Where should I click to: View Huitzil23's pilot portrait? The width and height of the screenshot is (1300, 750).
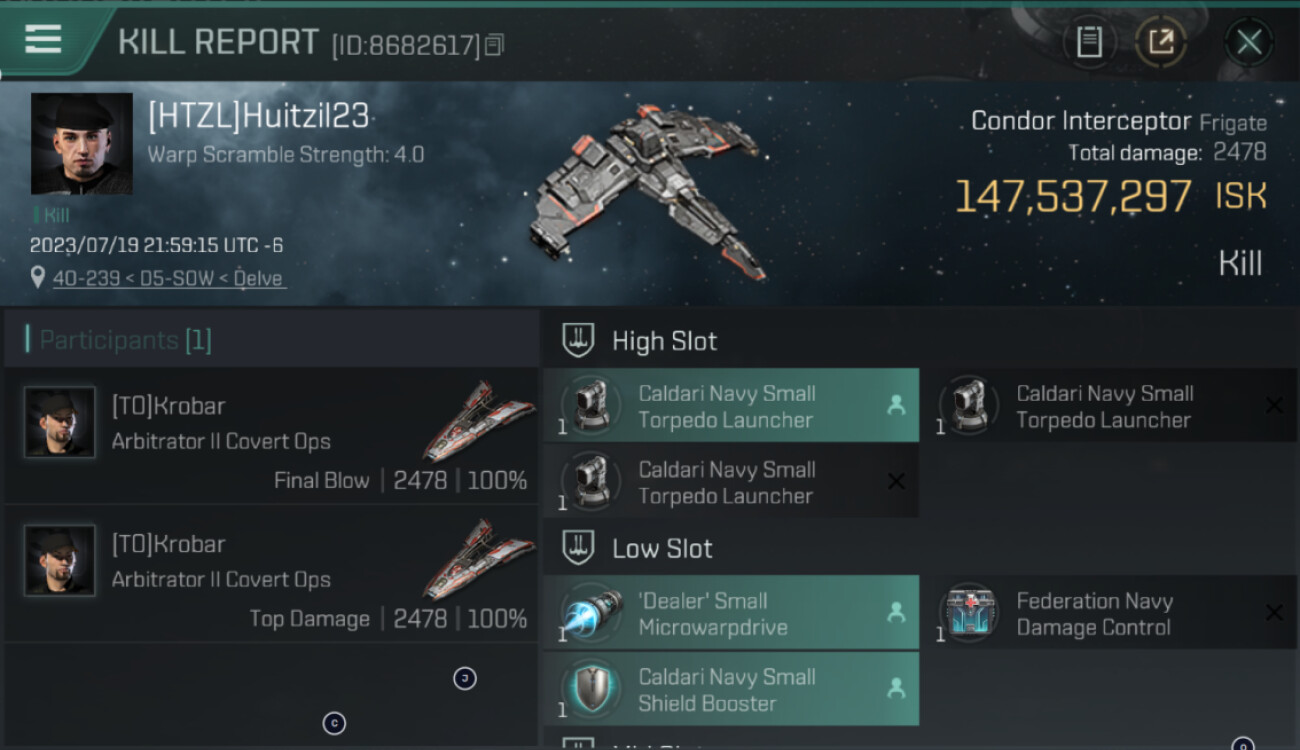point(81,144)
